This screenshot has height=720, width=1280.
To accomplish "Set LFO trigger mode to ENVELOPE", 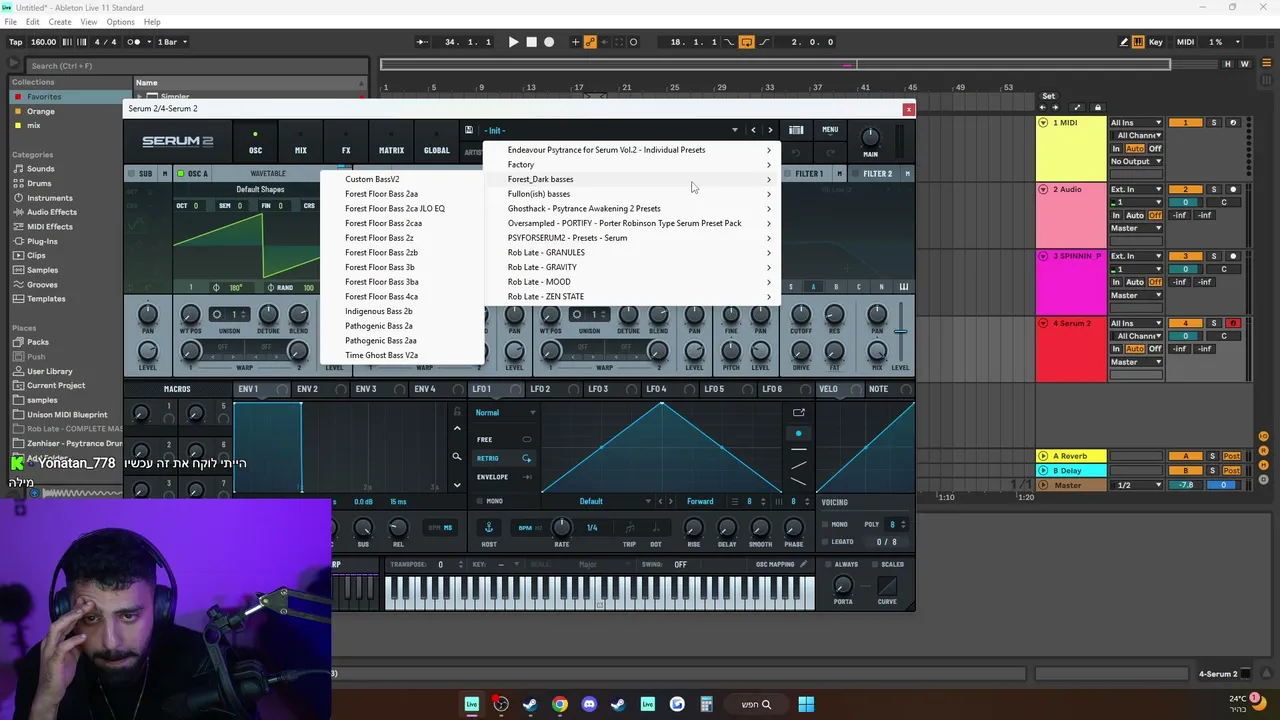I will coord(505,477).
